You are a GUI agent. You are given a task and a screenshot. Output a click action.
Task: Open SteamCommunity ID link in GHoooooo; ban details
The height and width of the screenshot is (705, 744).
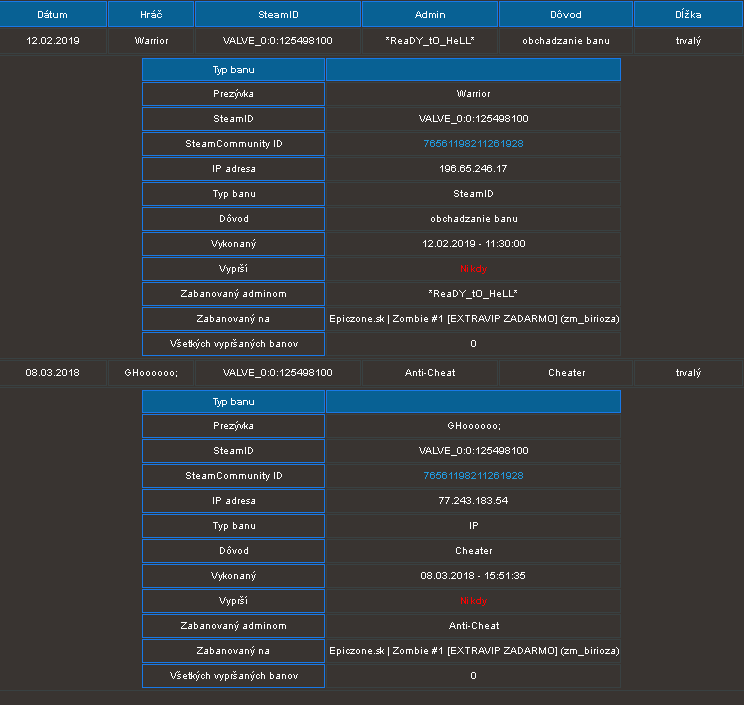pos(473,476)
